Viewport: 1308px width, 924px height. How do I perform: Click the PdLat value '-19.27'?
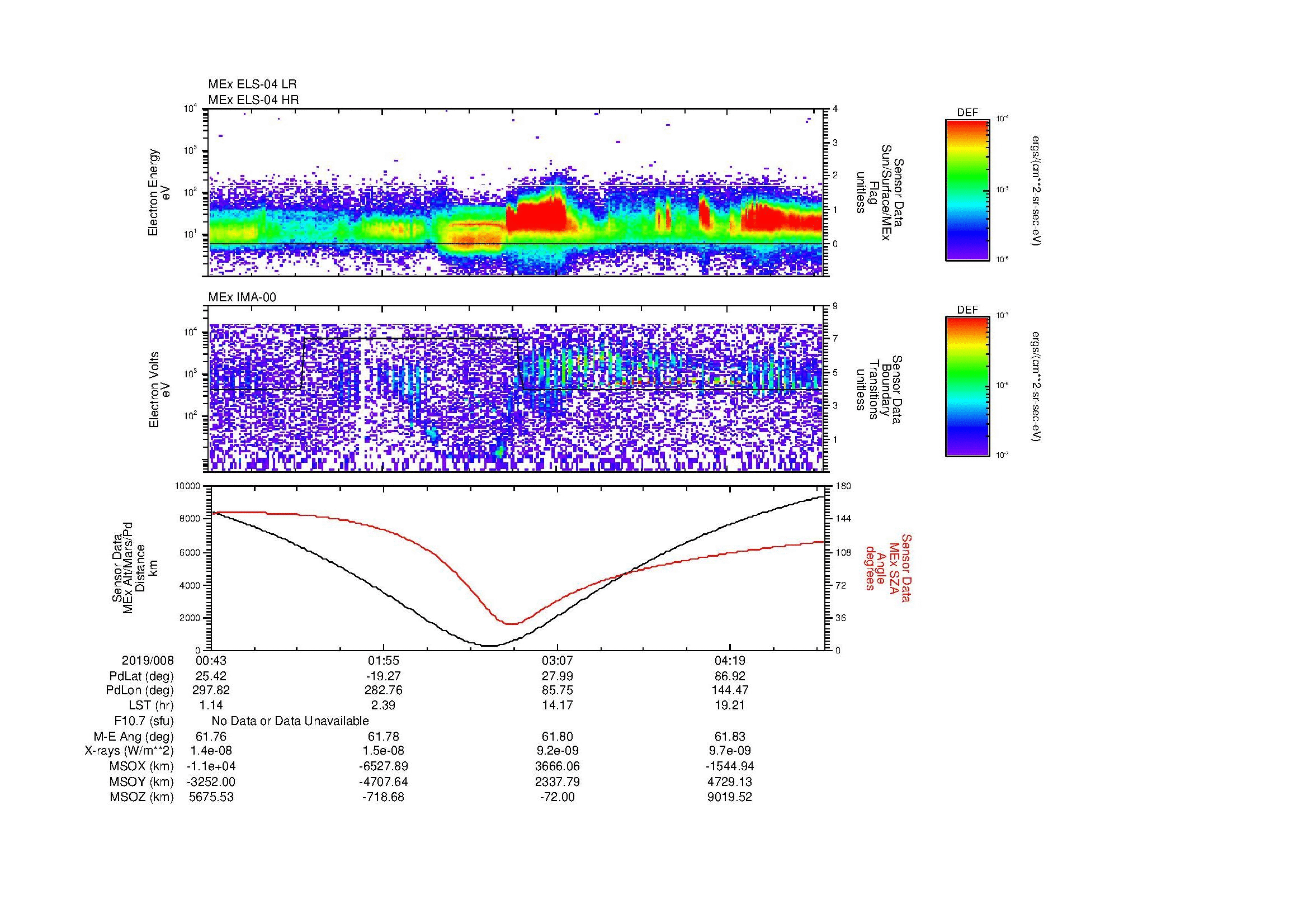(384, 676)
